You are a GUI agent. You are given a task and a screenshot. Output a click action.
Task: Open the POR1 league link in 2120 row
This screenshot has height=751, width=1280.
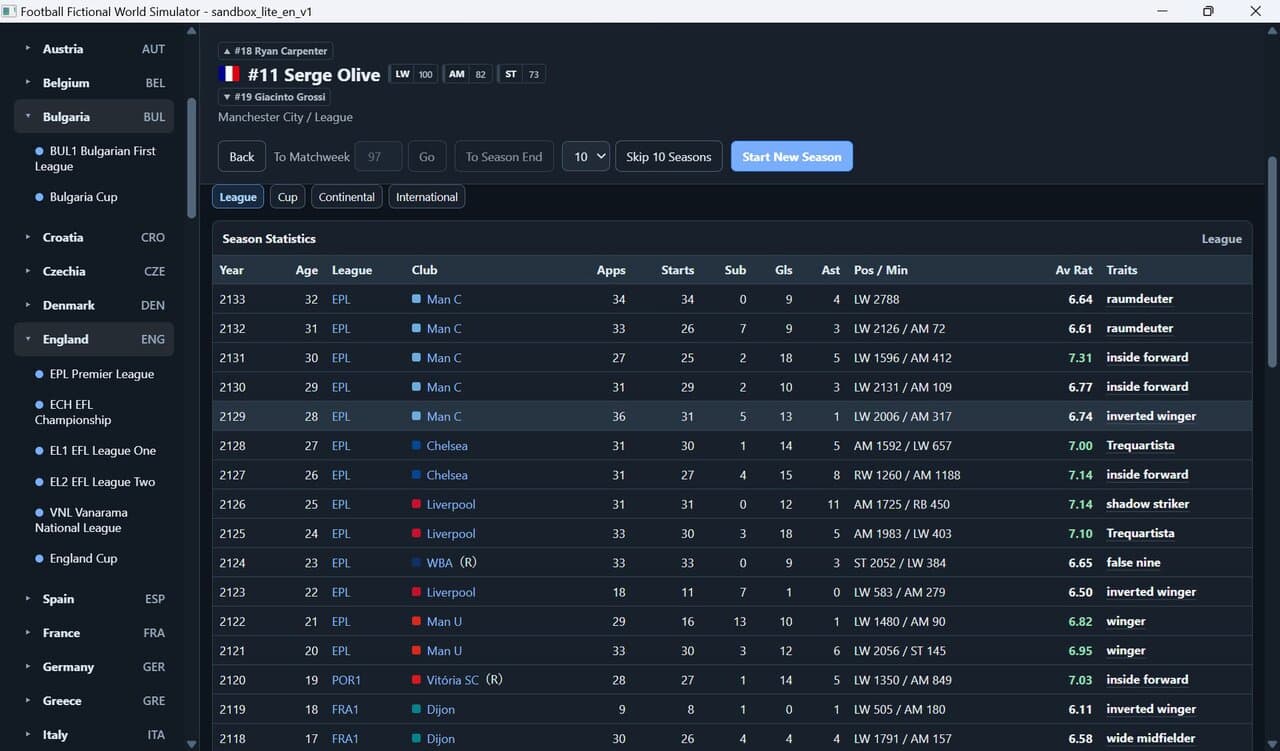pos(346,680)
